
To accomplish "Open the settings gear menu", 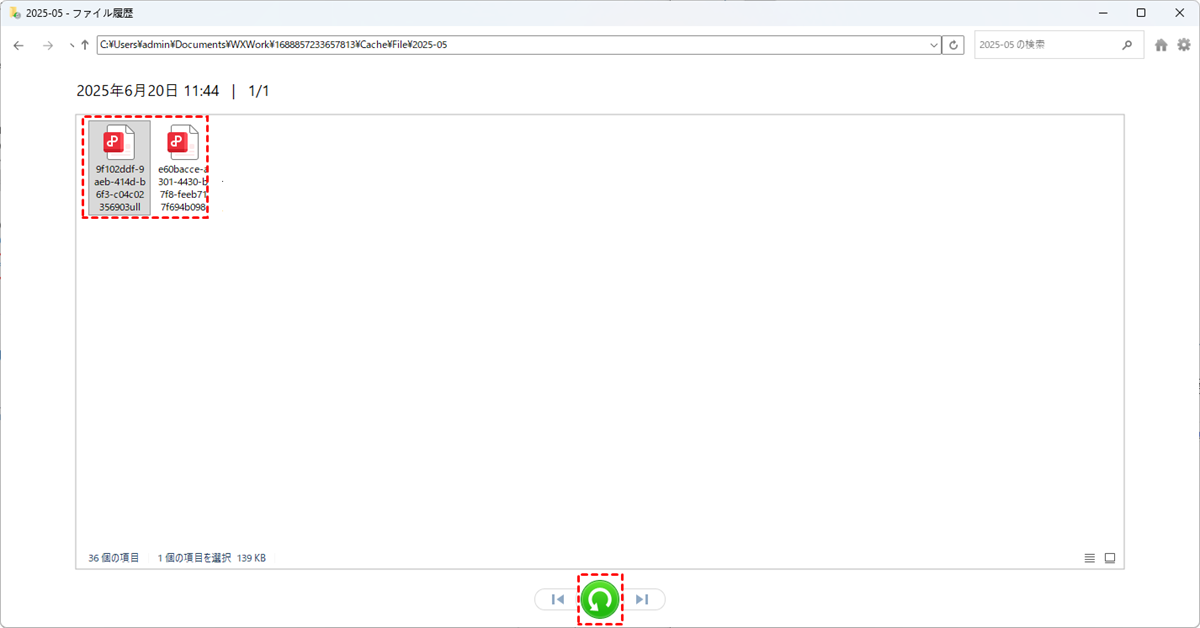I will pos(1184,45).
